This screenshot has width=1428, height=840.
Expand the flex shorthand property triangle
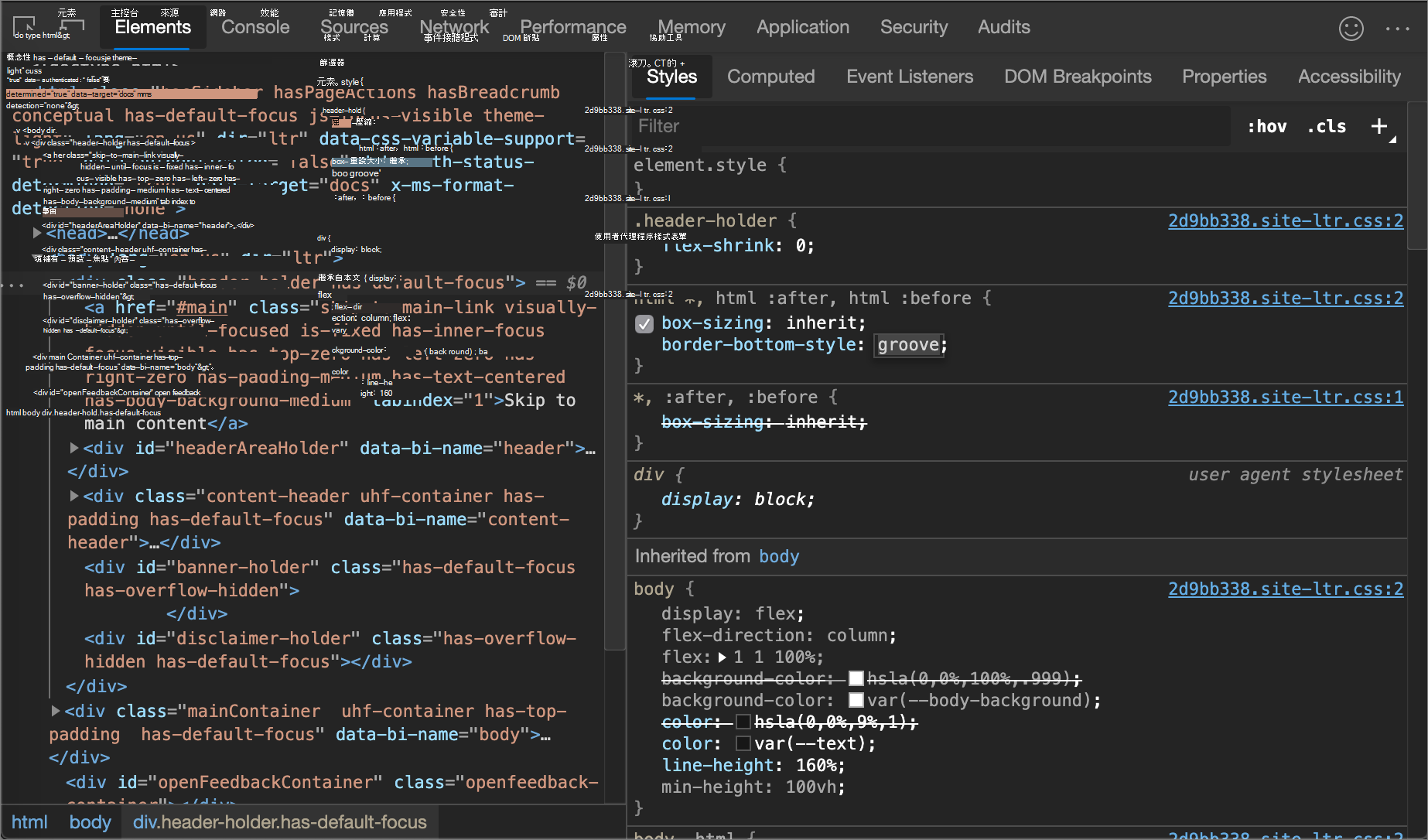click(x=722, y=657)
